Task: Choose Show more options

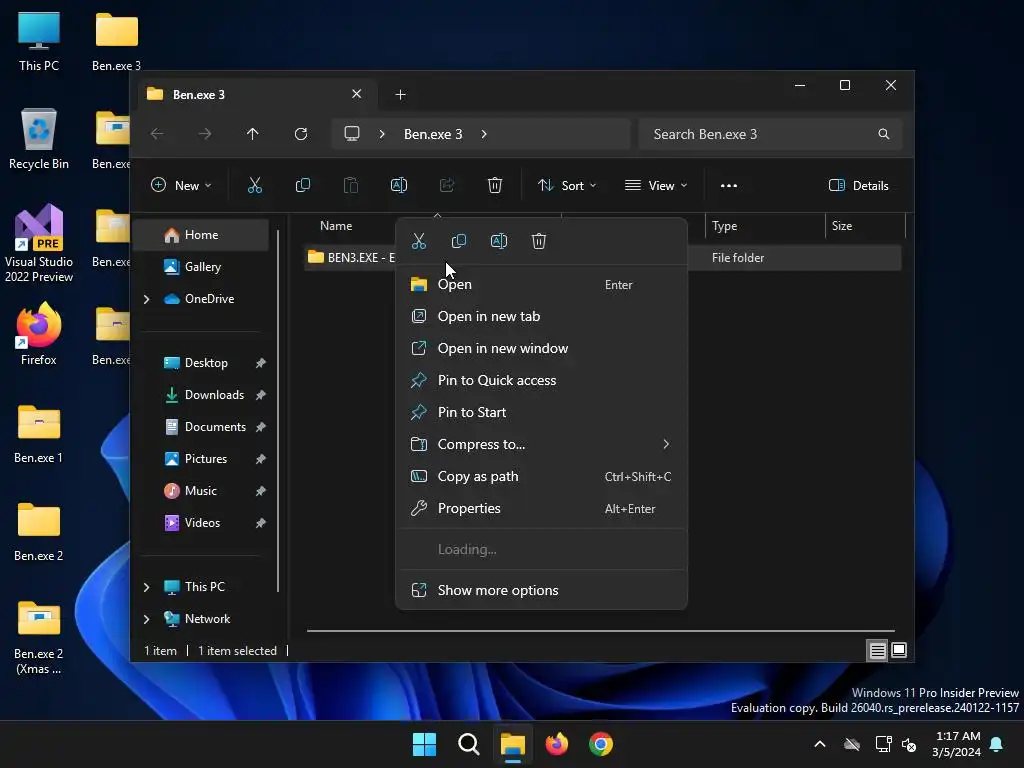Action: (541, 590)
